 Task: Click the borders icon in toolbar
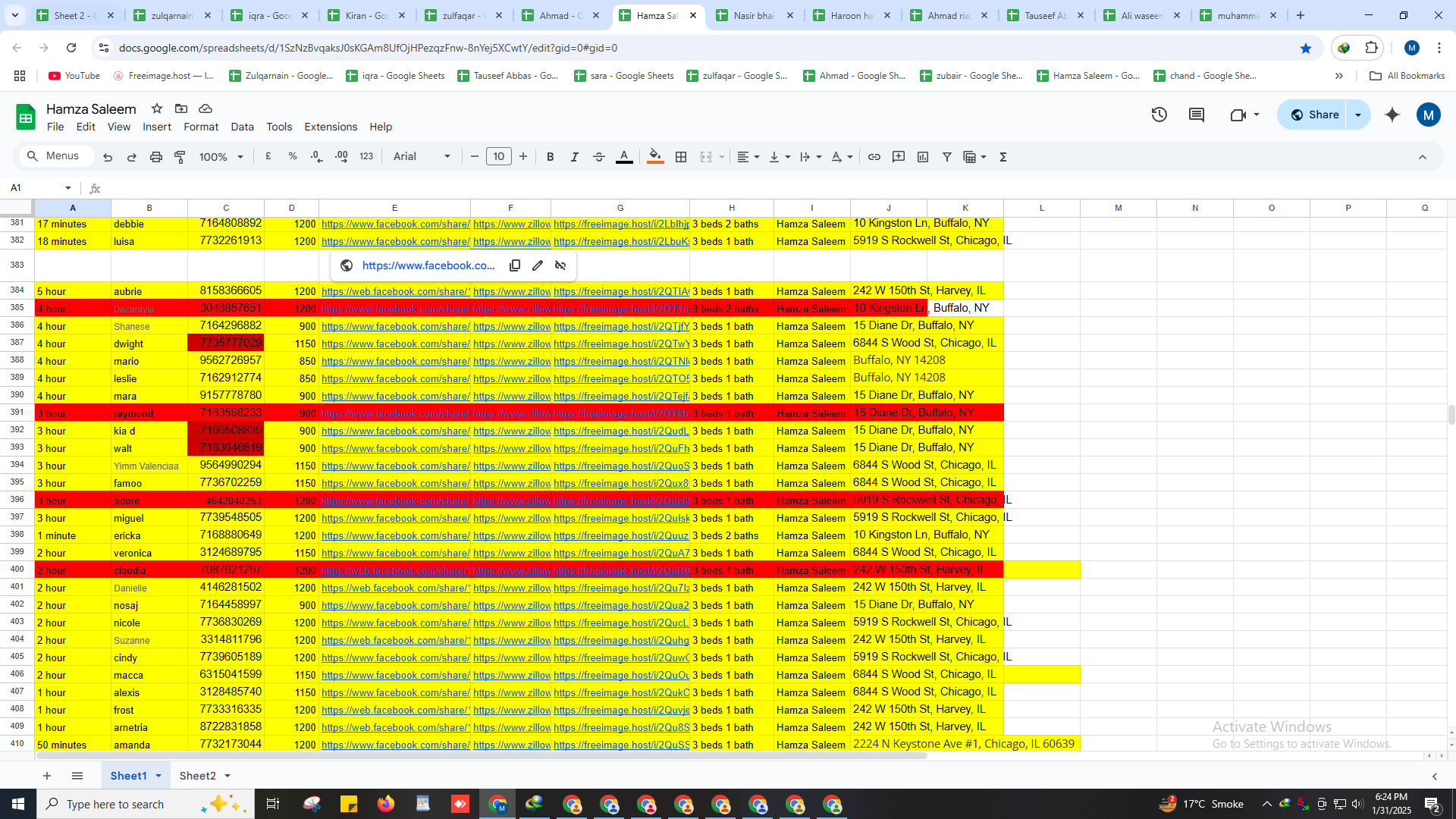pyautogui.click(x=681, y=157)
